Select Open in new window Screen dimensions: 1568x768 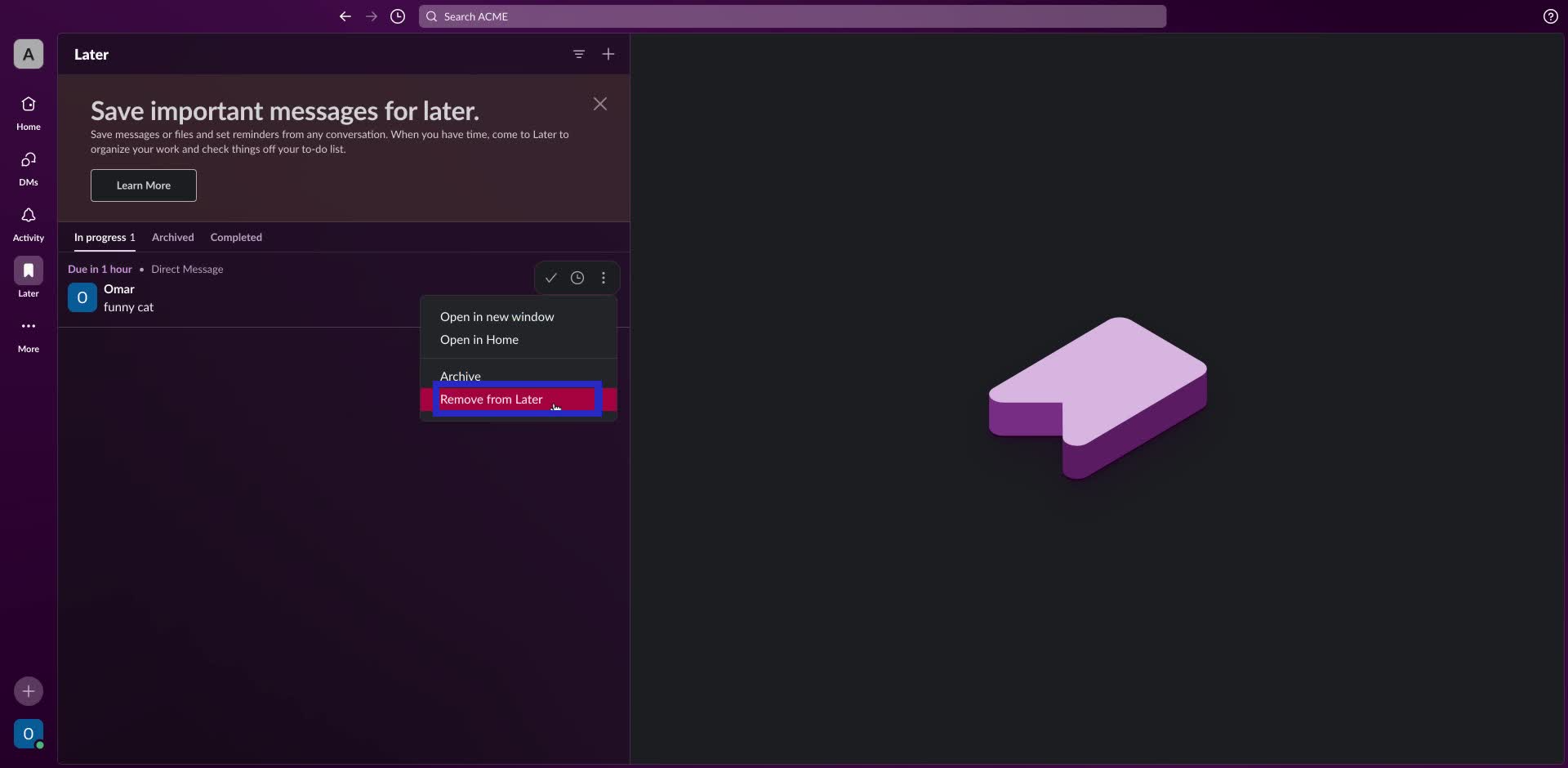click(497, 317)
